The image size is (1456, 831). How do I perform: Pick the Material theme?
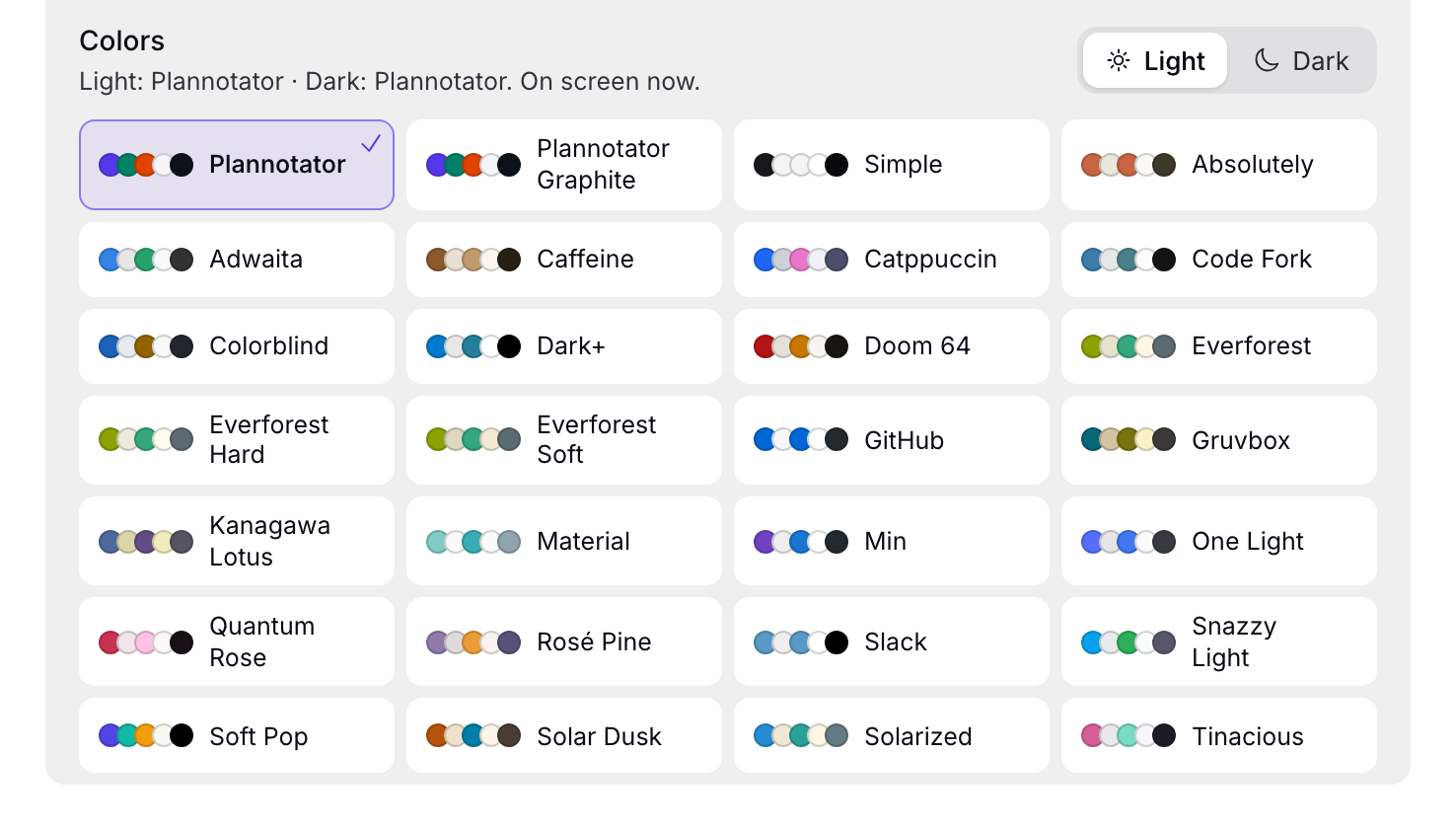coord(564,541)
